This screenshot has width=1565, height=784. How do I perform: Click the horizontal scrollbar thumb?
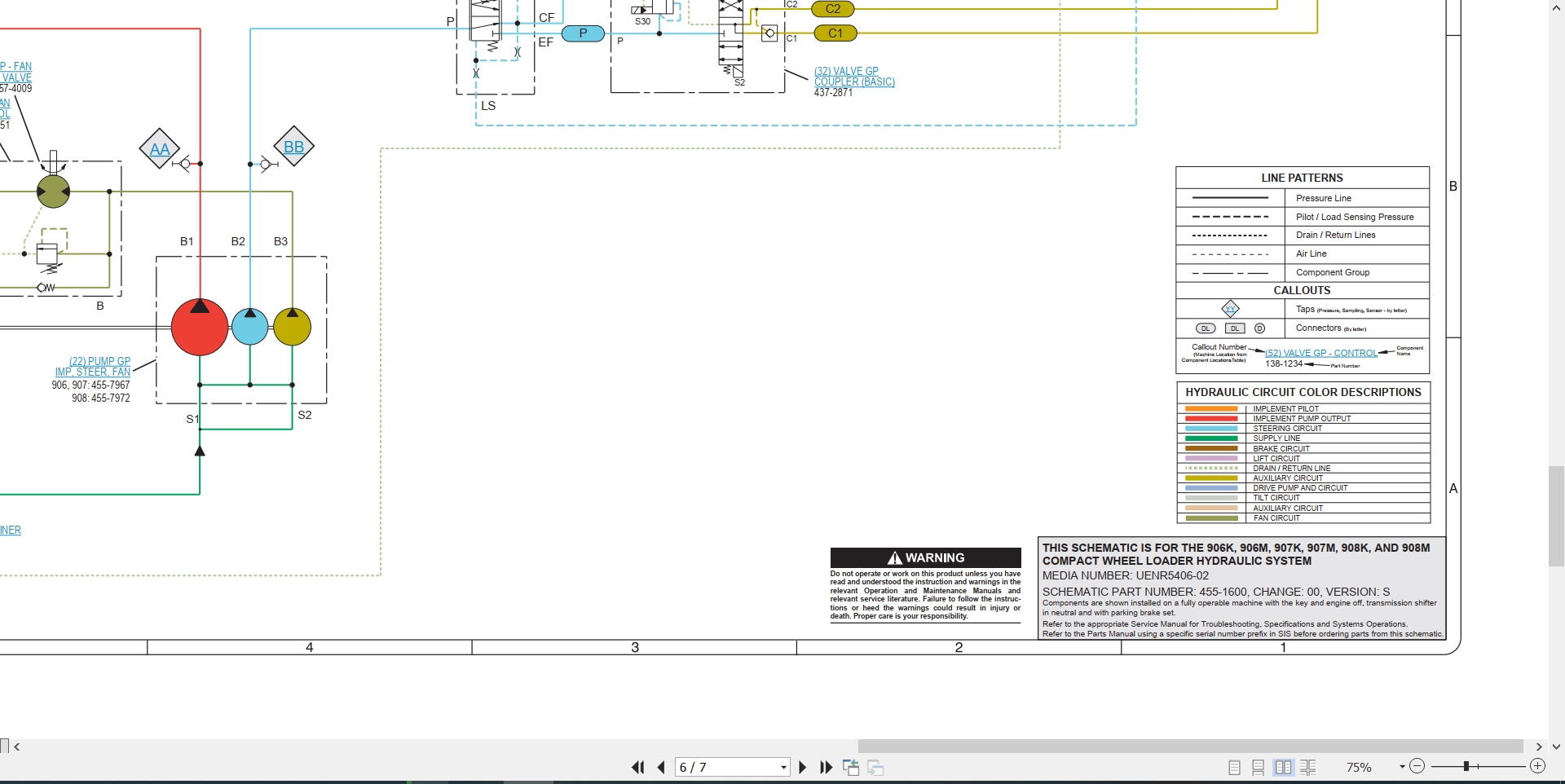[x=1191, y=747]
